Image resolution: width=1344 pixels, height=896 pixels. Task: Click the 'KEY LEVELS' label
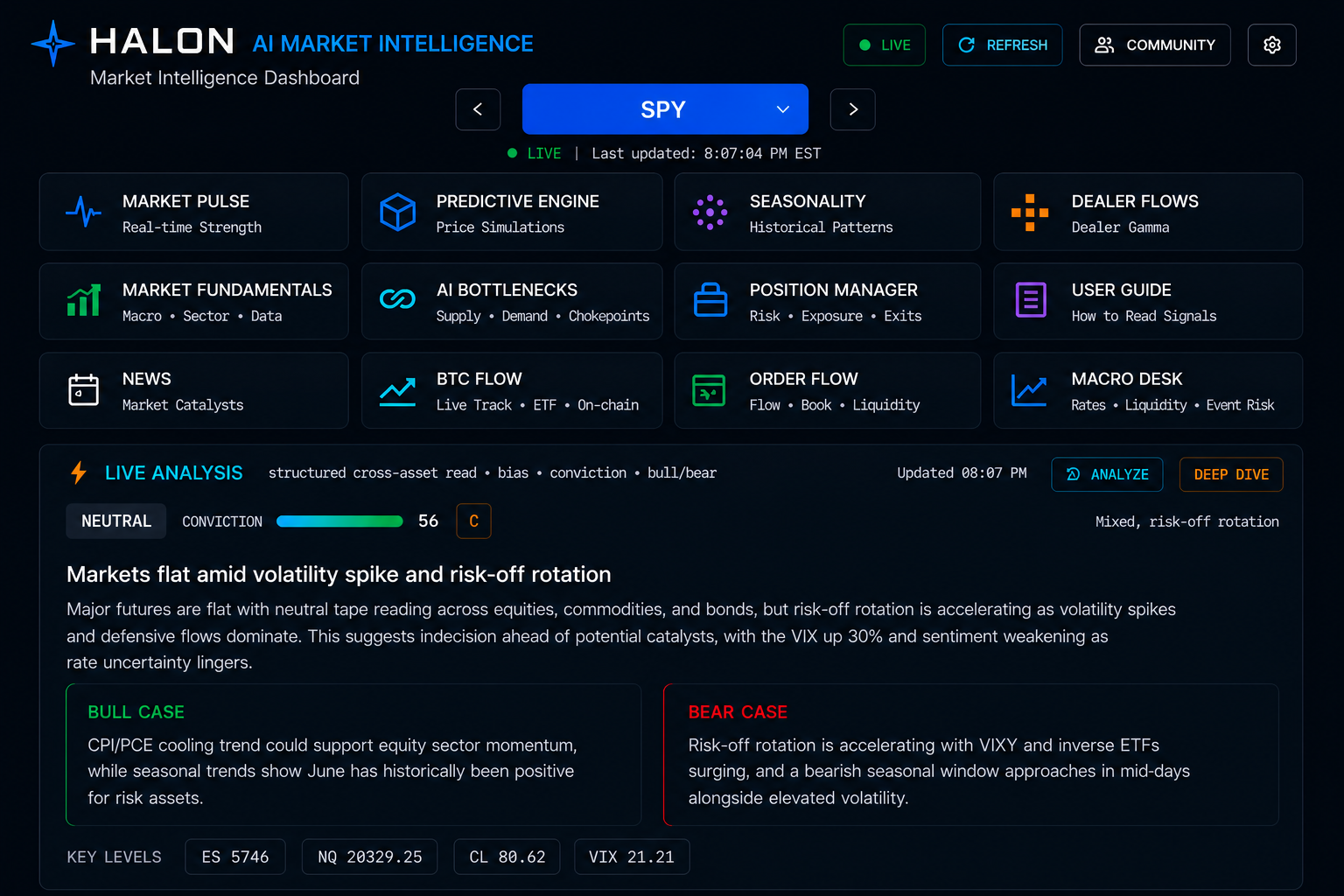[115, 857]
